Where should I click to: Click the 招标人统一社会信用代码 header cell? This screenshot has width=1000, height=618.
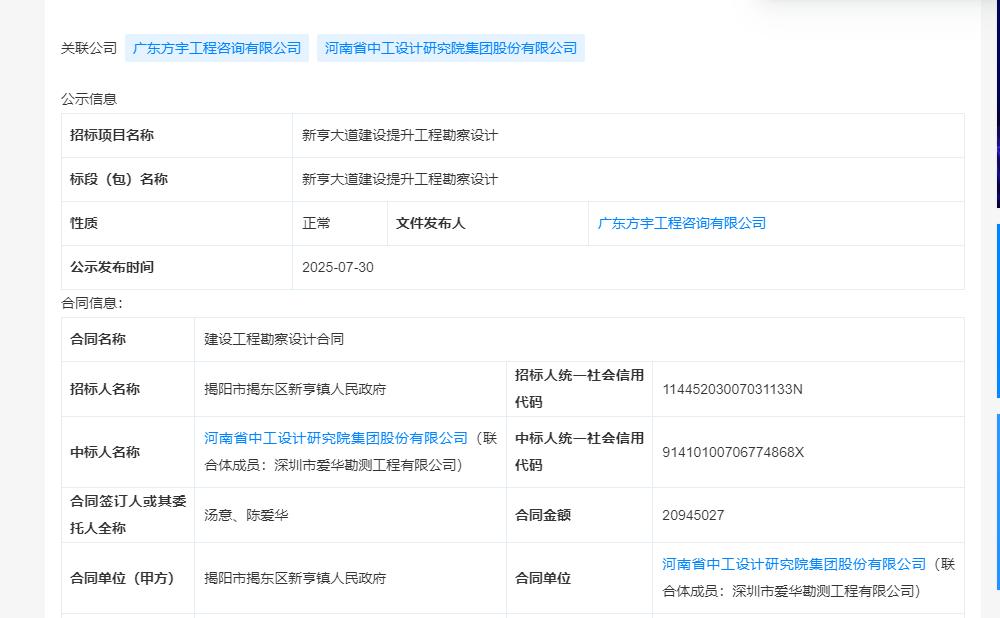[x=579, y=389]
